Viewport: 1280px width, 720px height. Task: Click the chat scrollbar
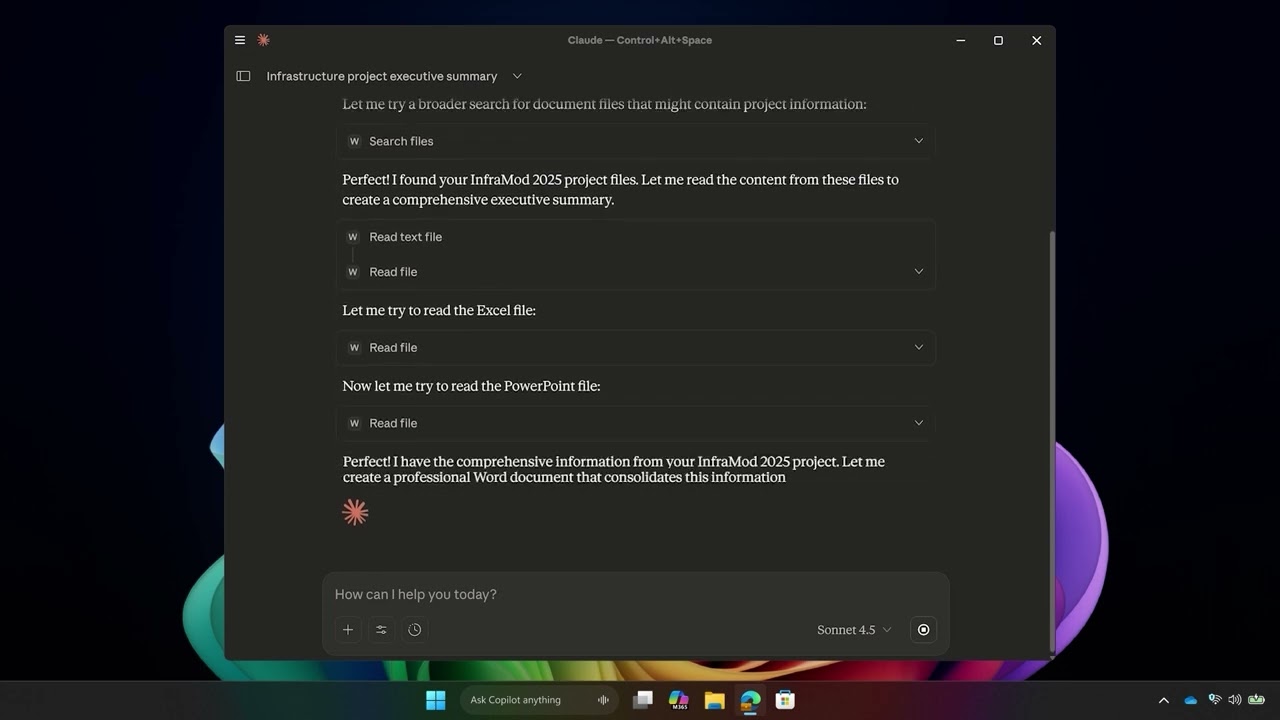pos(1051,440)
